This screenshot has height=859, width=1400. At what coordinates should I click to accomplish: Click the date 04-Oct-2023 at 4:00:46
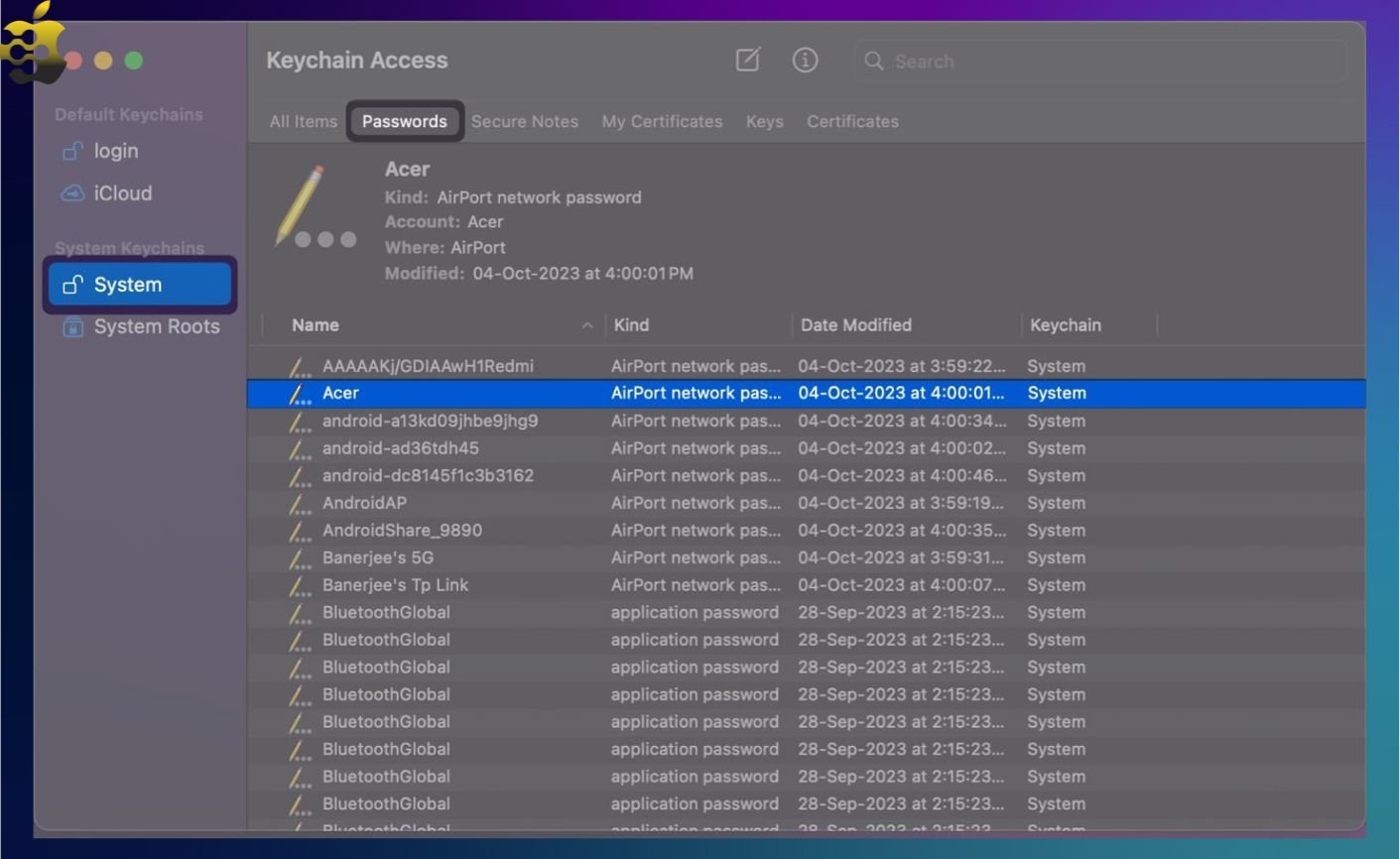902,476
